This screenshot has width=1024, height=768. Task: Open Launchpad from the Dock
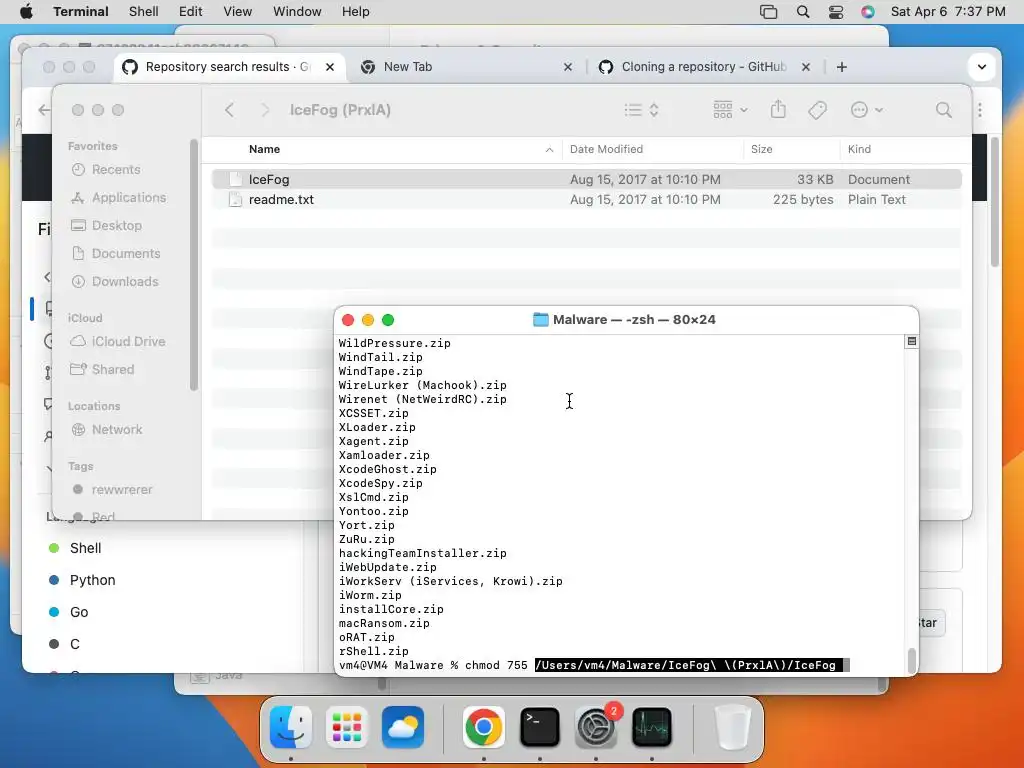[347, 727]
